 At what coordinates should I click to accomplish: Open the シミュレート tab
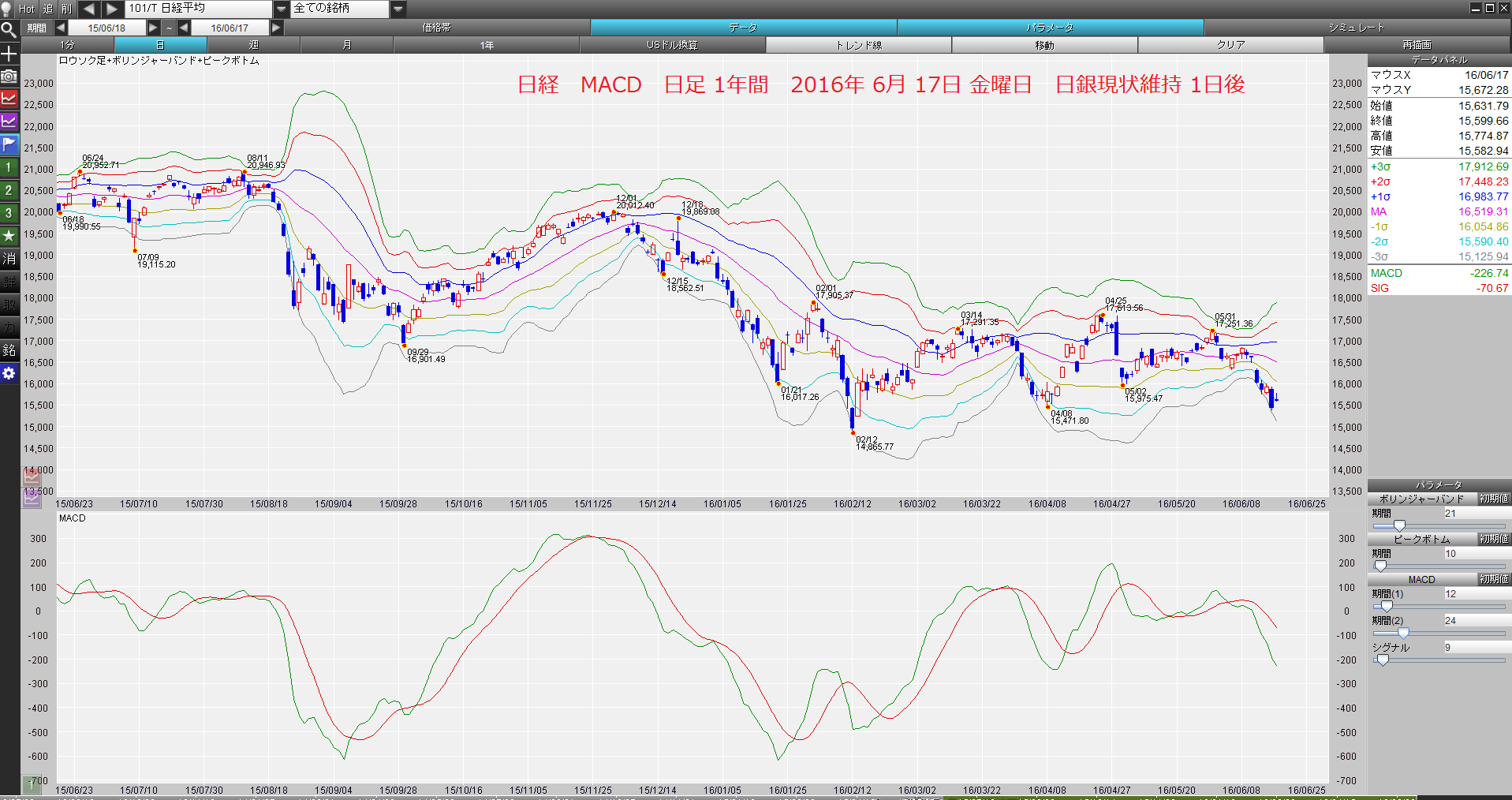point(1357,28)
